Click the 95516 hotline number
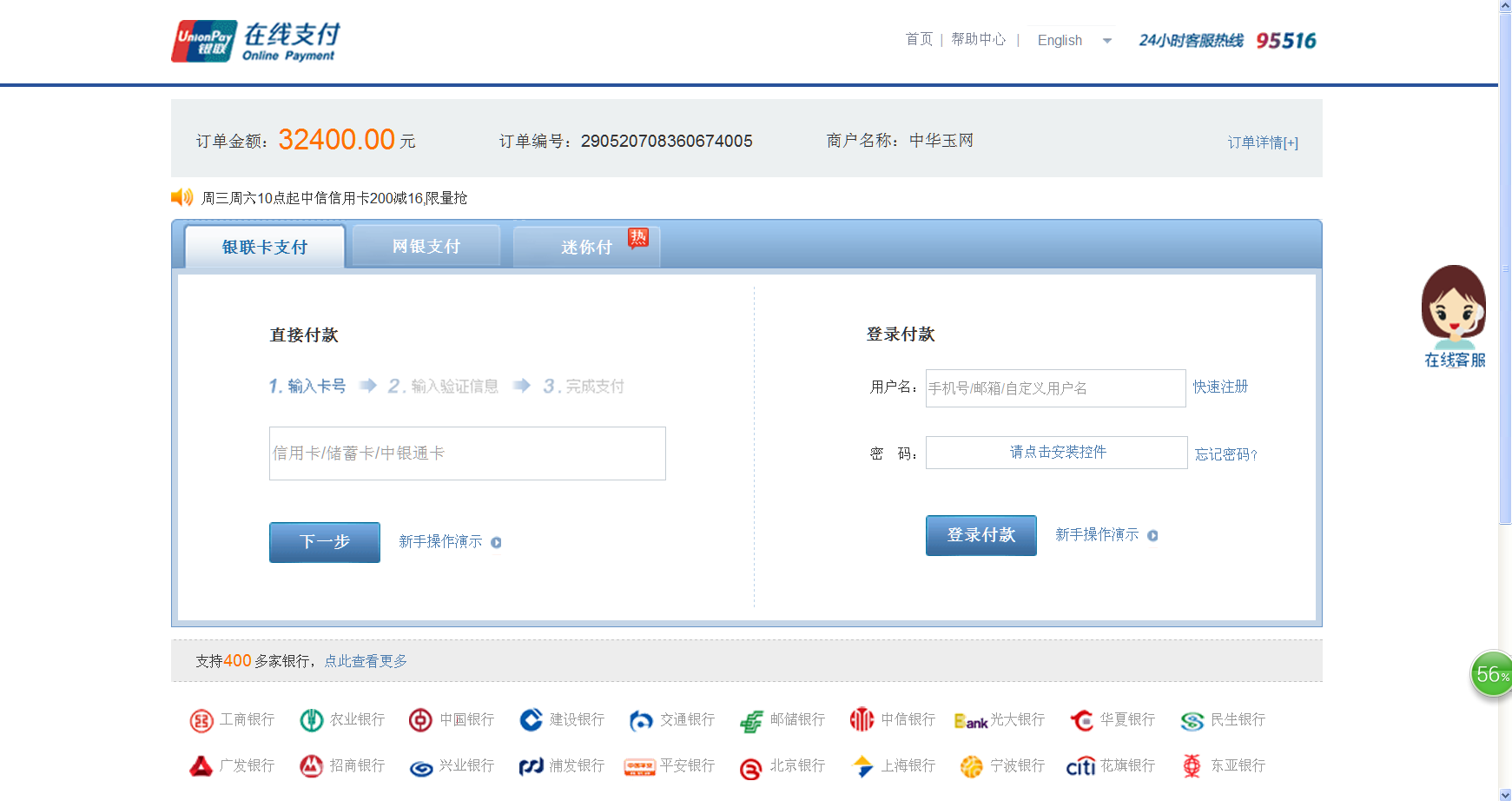The image size is (1512, 801). (x=1286, y=41)
